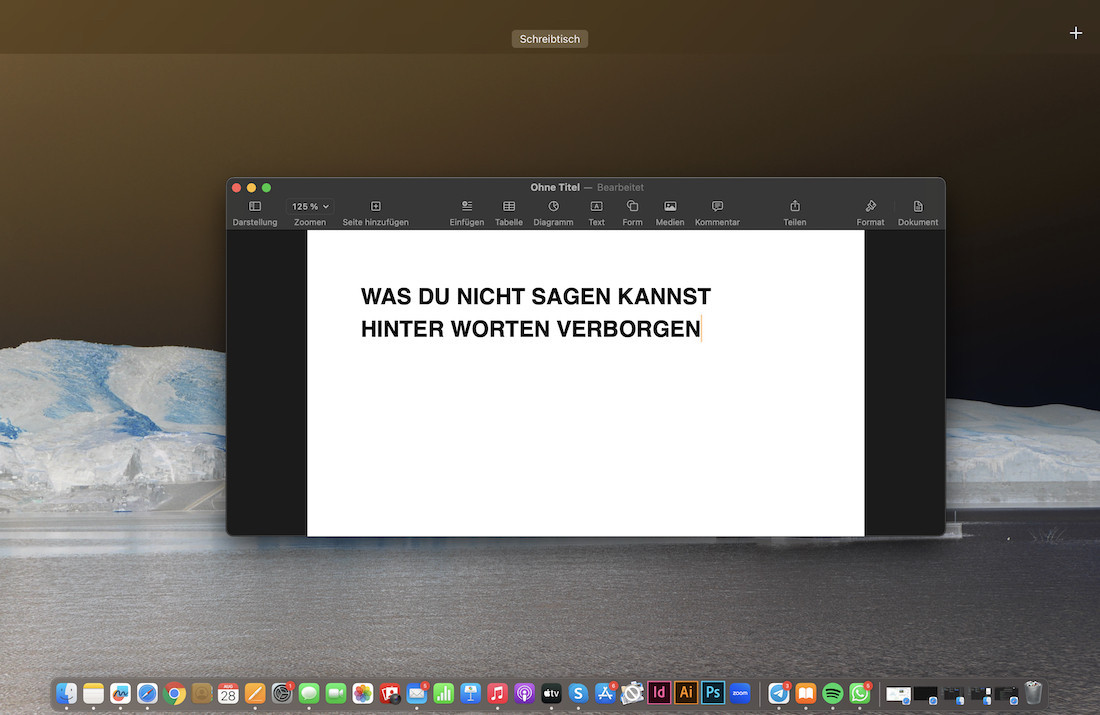Toggle the Format sidebar
1100x715 pixels.
[870, 207]
